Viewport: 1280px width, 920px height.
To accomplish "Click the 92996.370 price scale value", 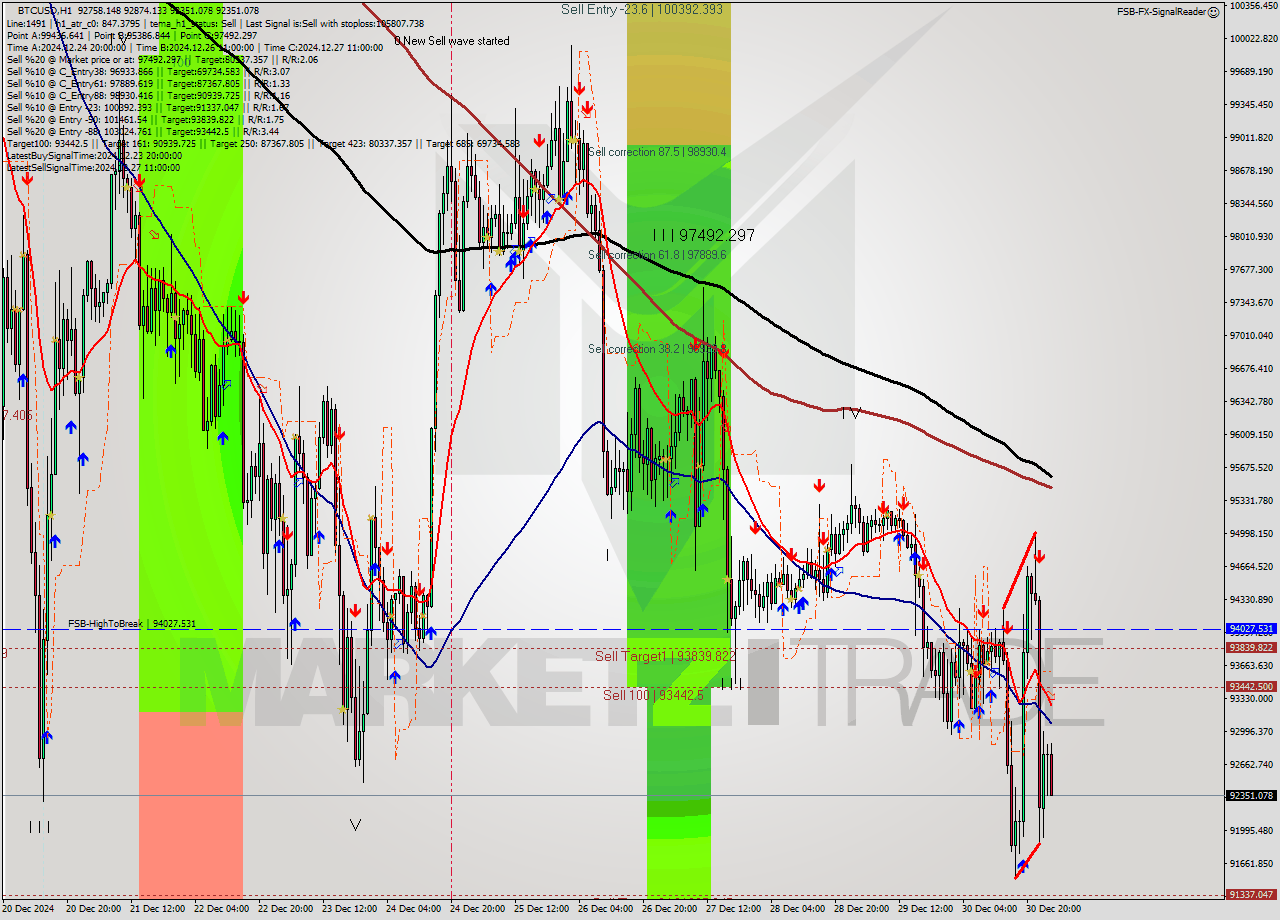I will (1252, 732).
